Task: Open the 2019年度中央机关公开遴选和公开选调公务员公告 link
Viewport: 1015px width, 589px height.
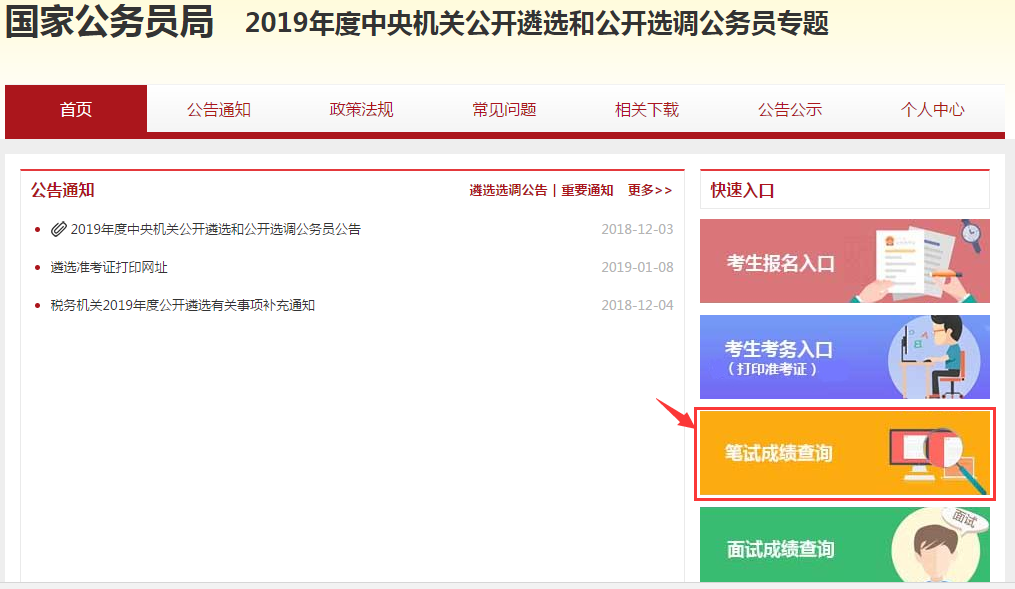Action: coord(215,229)
